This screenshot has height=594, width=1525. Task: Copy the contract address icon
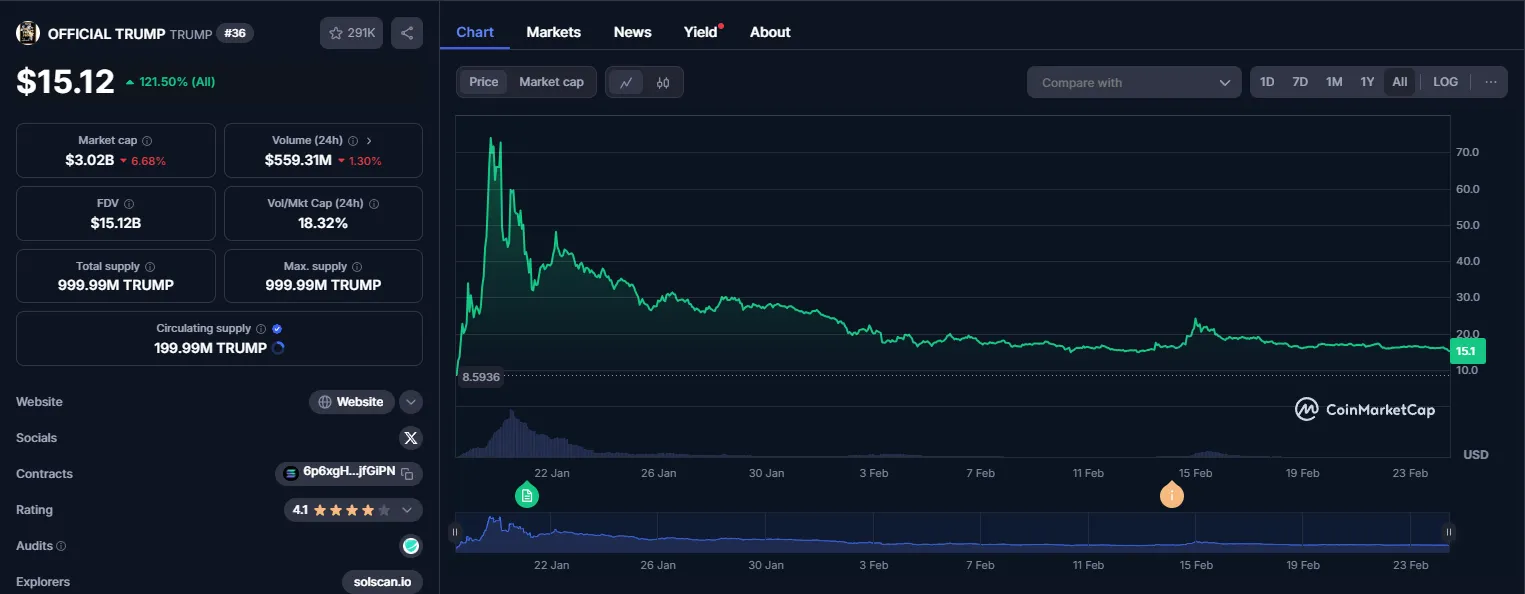[x=407, y=474]
